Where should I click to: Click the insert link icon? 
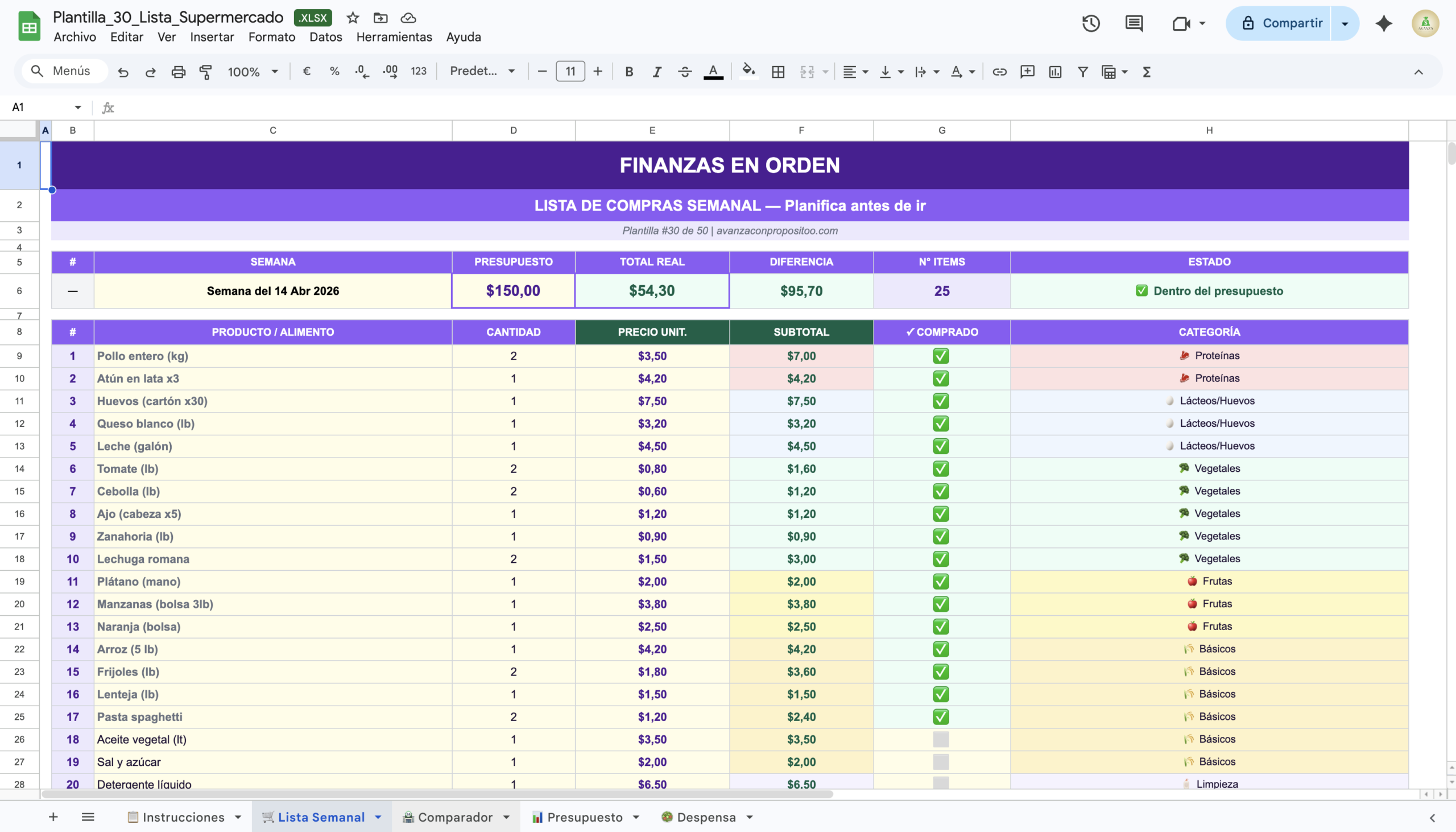999,72
